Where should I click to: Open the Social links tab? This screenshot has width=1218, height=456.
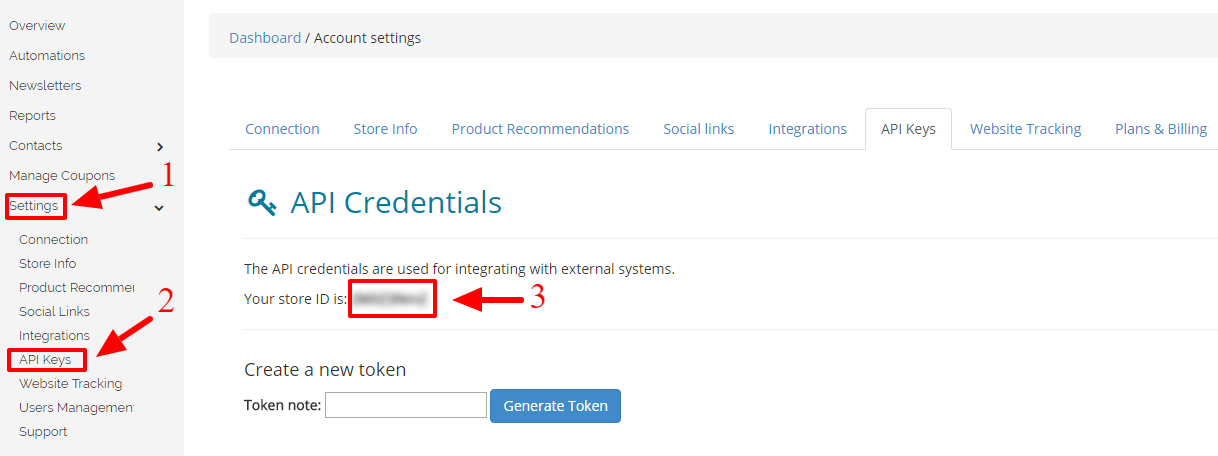coord(698,129)
